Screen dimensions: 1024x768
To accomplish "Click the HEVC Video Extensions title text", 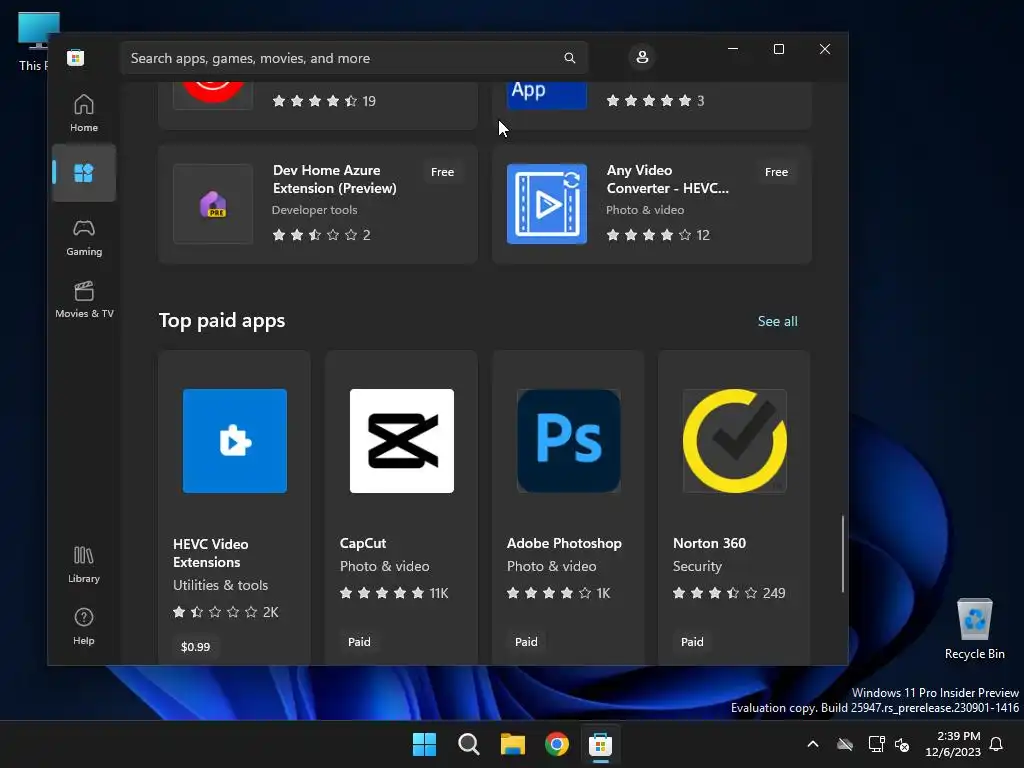I will coord(210,553).
